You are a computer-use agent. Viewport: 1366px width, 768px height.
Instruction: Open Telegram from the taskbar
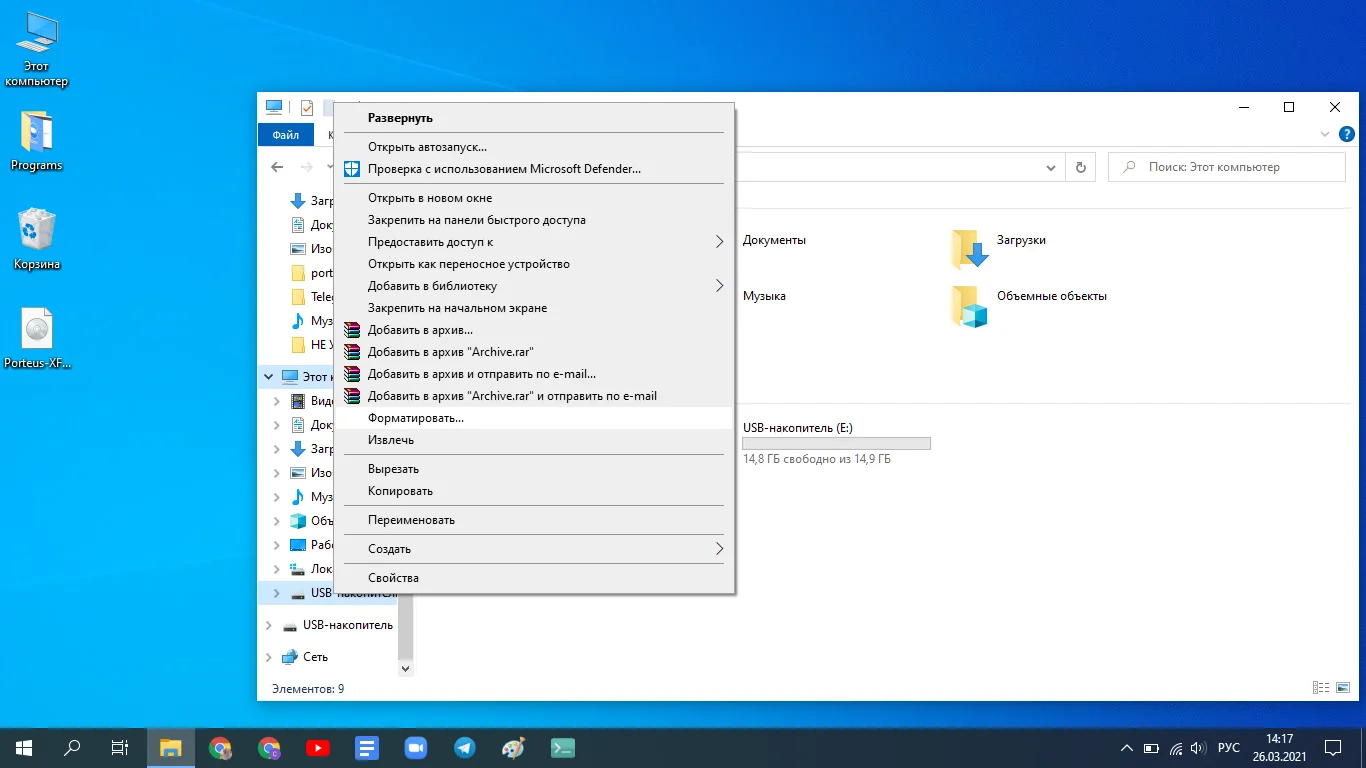464,747
